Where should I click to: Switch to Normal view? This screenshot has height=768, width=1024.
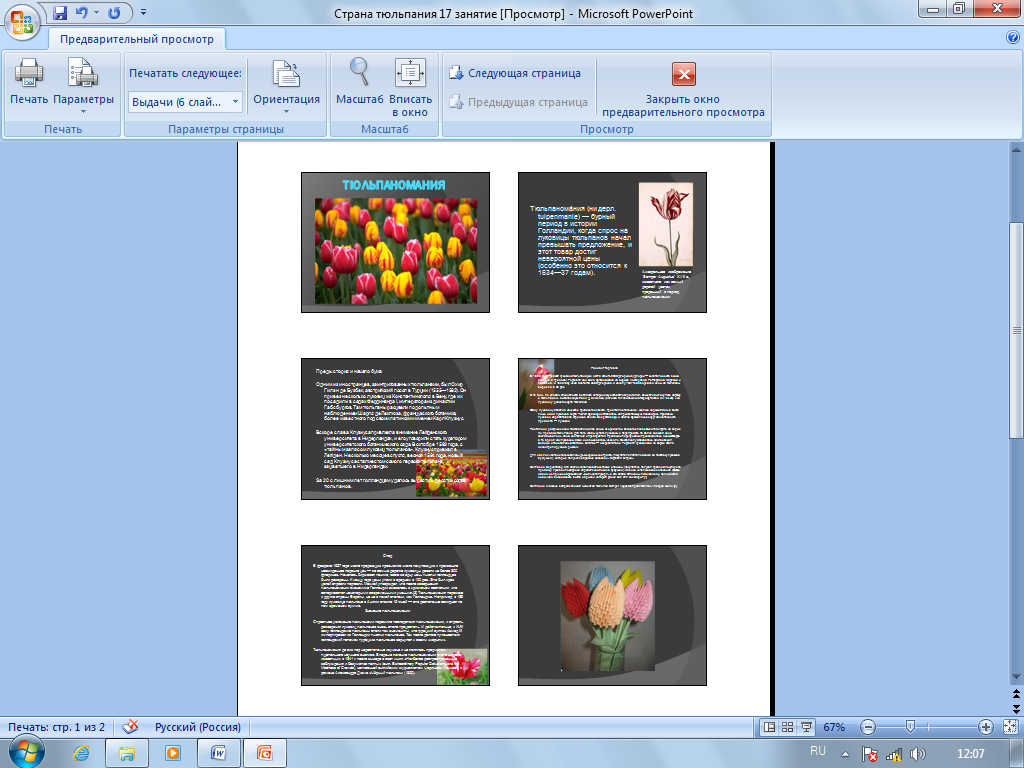(x=769, y=727)
